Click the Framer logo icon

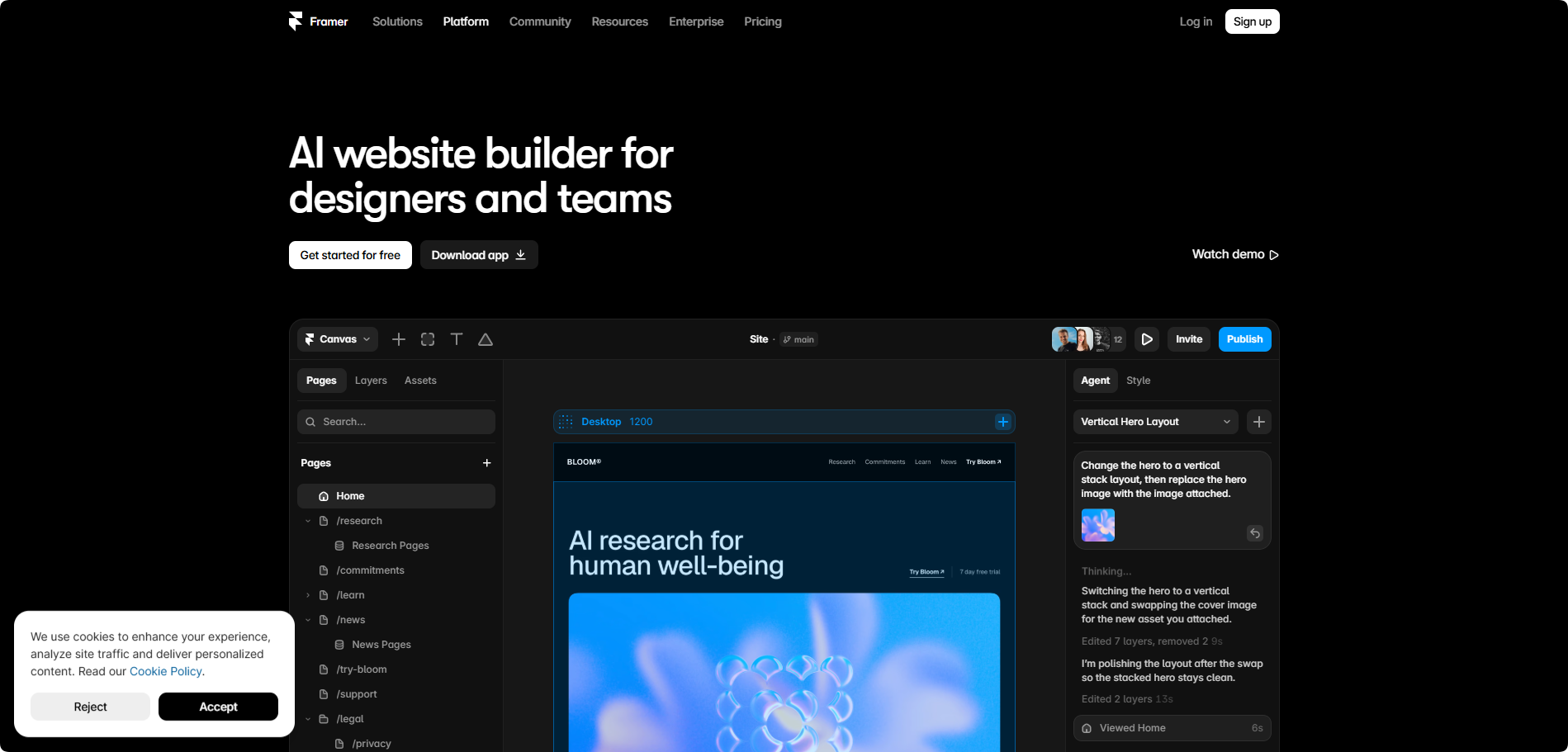296,21
